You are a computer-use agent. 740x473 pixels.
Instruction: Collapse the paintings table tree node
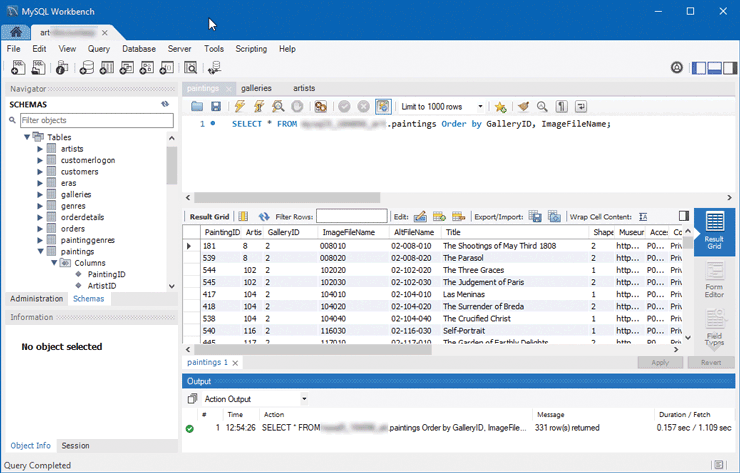[x=40, y=252]
